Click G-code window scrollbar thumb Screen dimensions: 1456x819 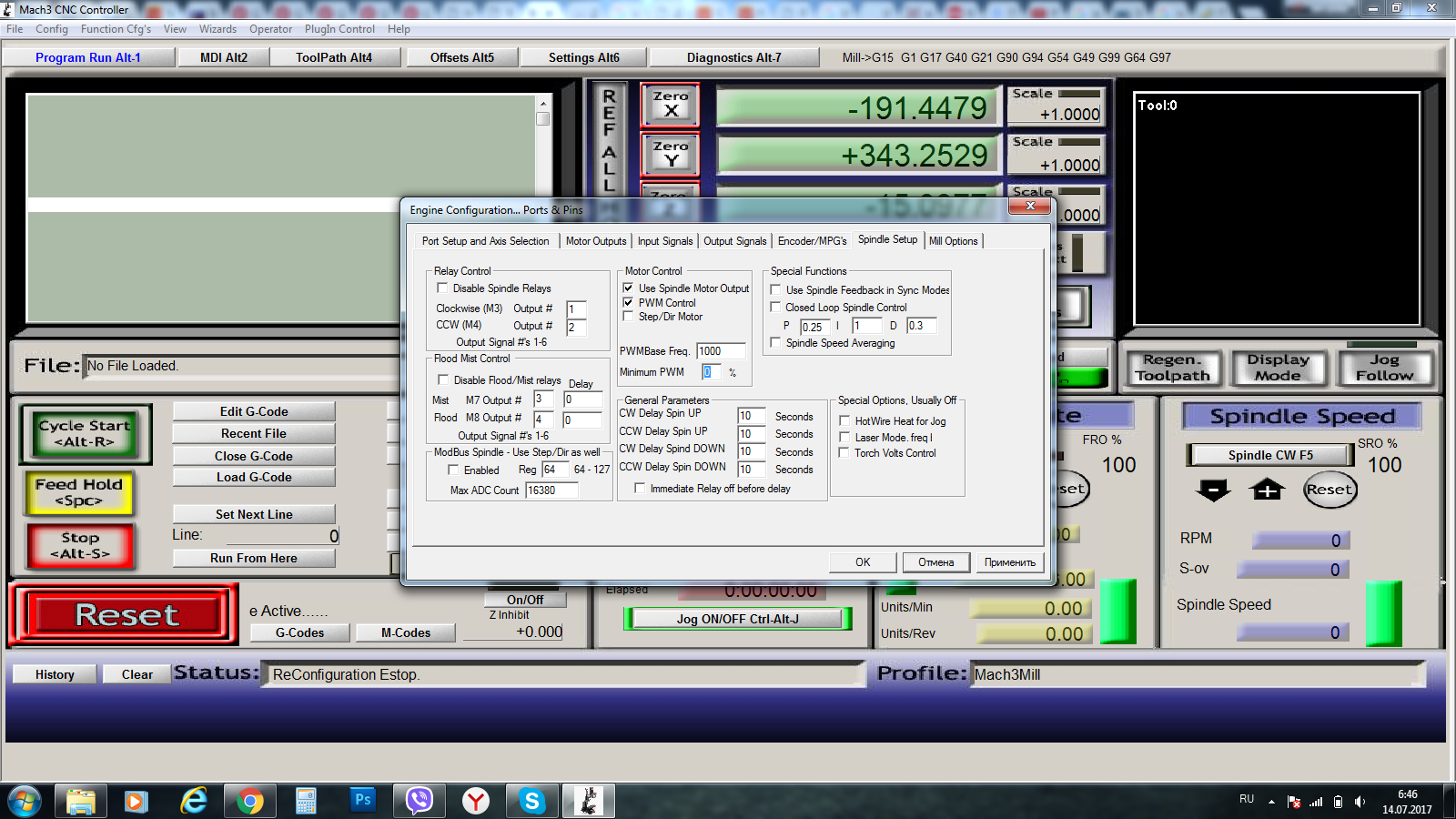(542, 118)
